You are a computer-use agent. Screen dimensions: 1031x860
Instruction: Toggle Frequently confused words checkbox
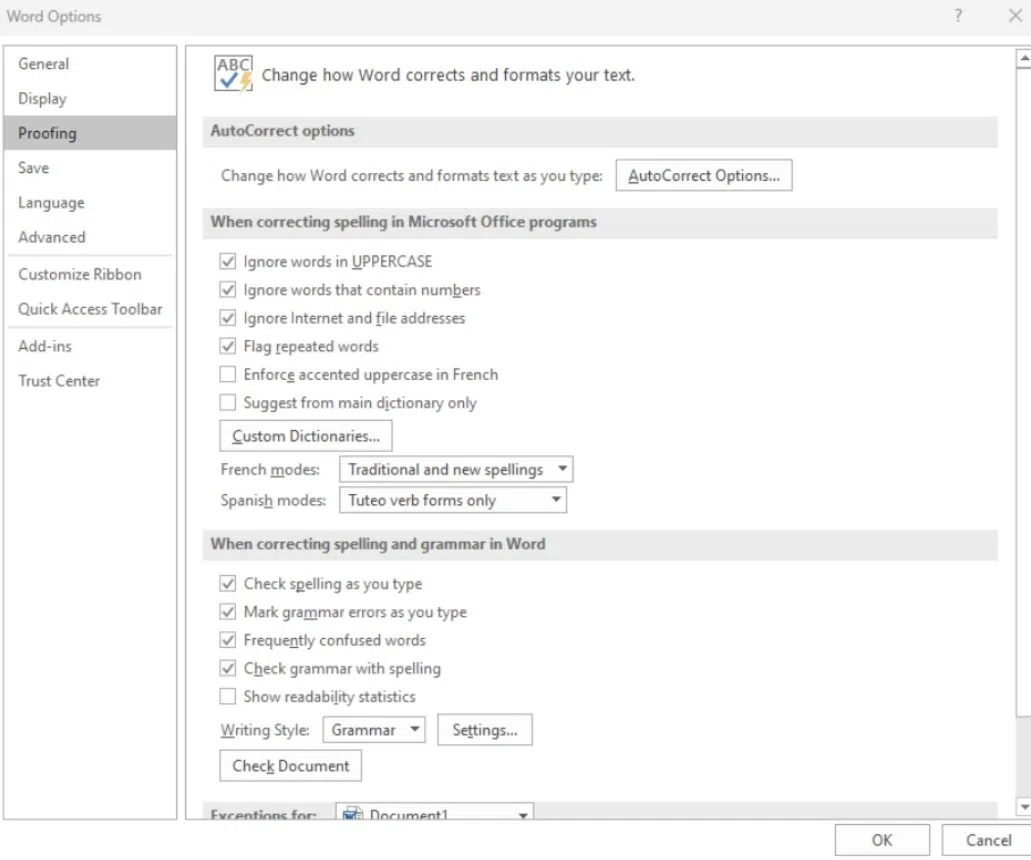tap(228, 640)
